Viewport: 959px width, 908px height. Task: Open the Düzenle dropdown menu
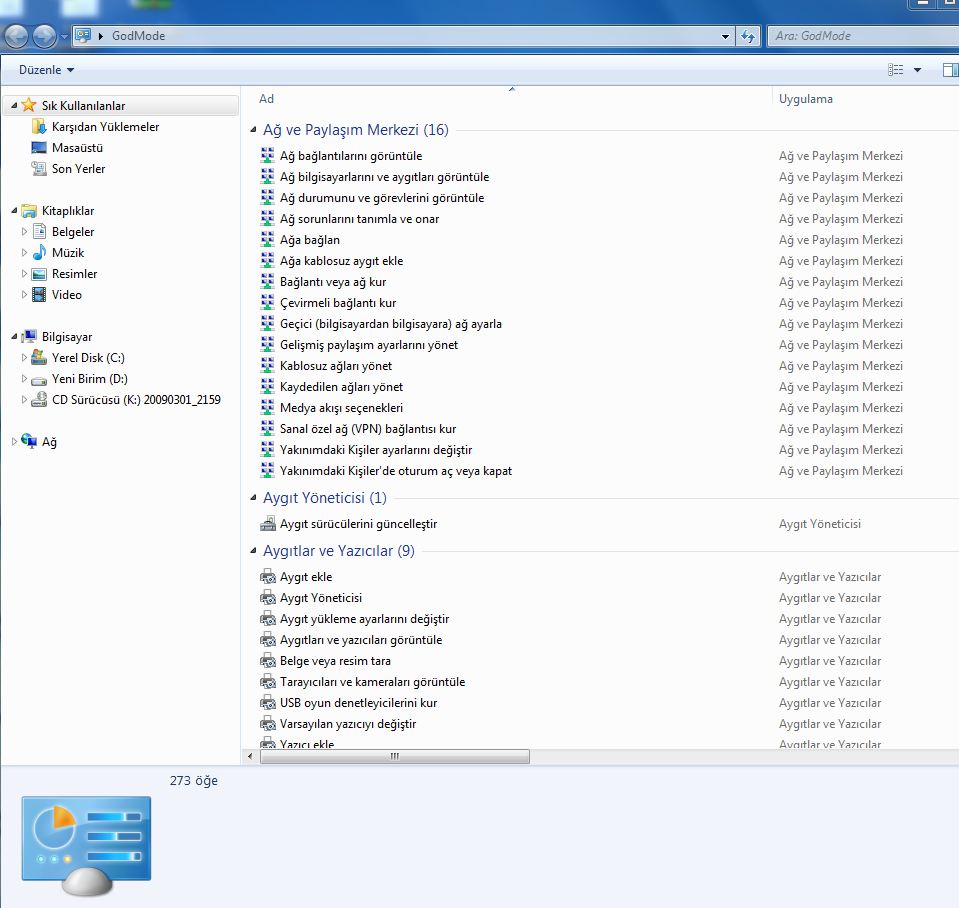(46, 70)
